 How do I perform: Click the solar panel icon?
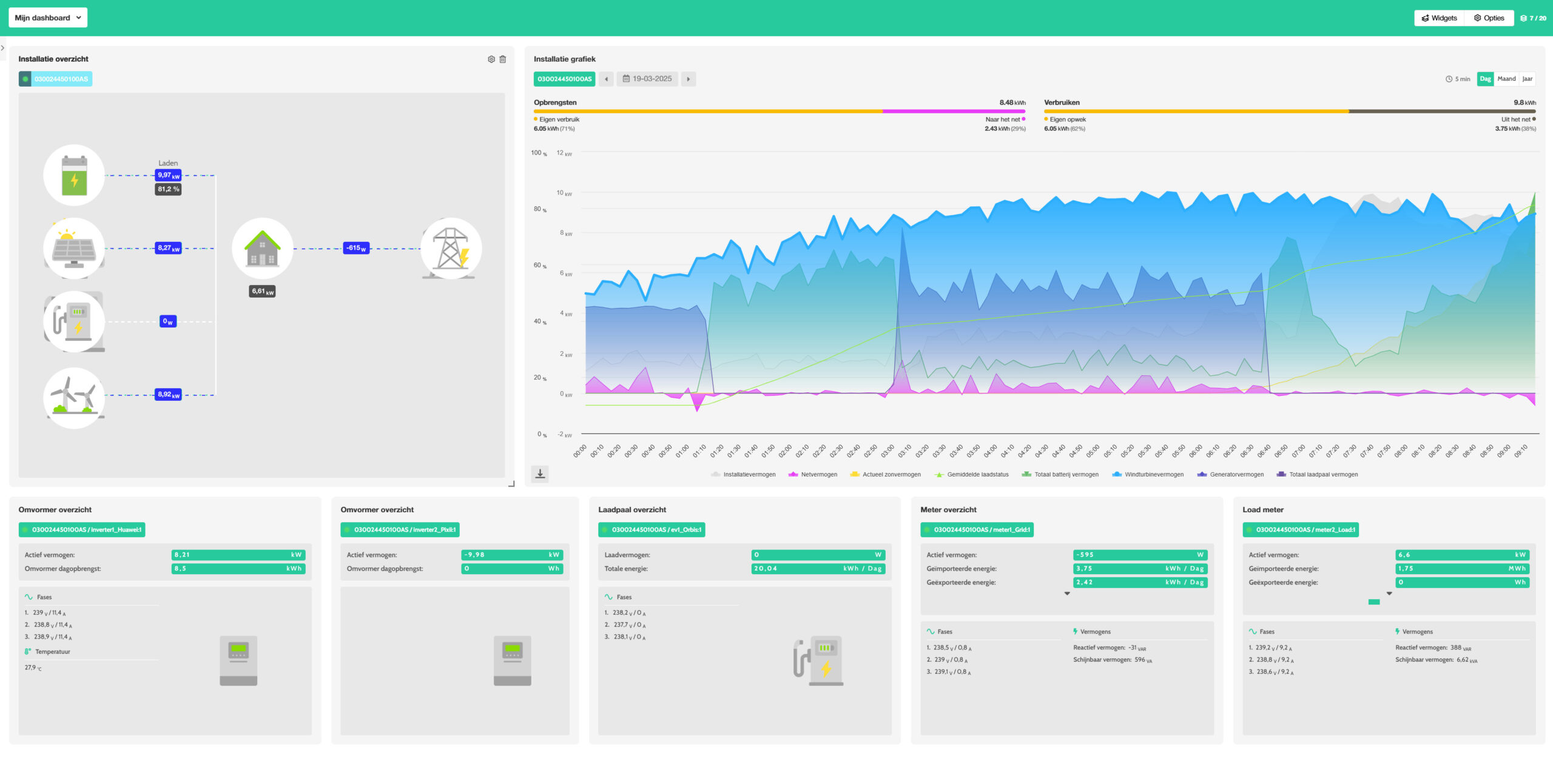74,249
